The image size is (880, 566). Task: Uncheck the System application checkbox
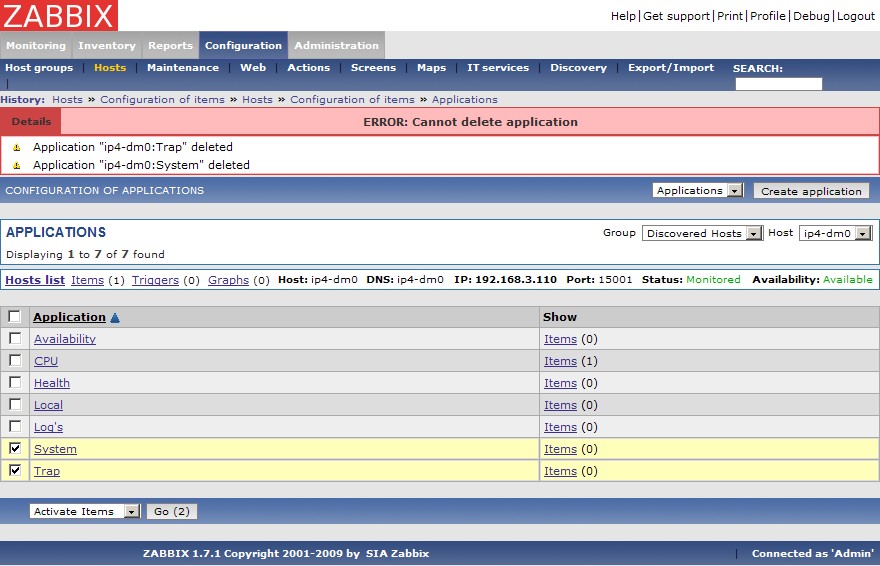[15, 448]
